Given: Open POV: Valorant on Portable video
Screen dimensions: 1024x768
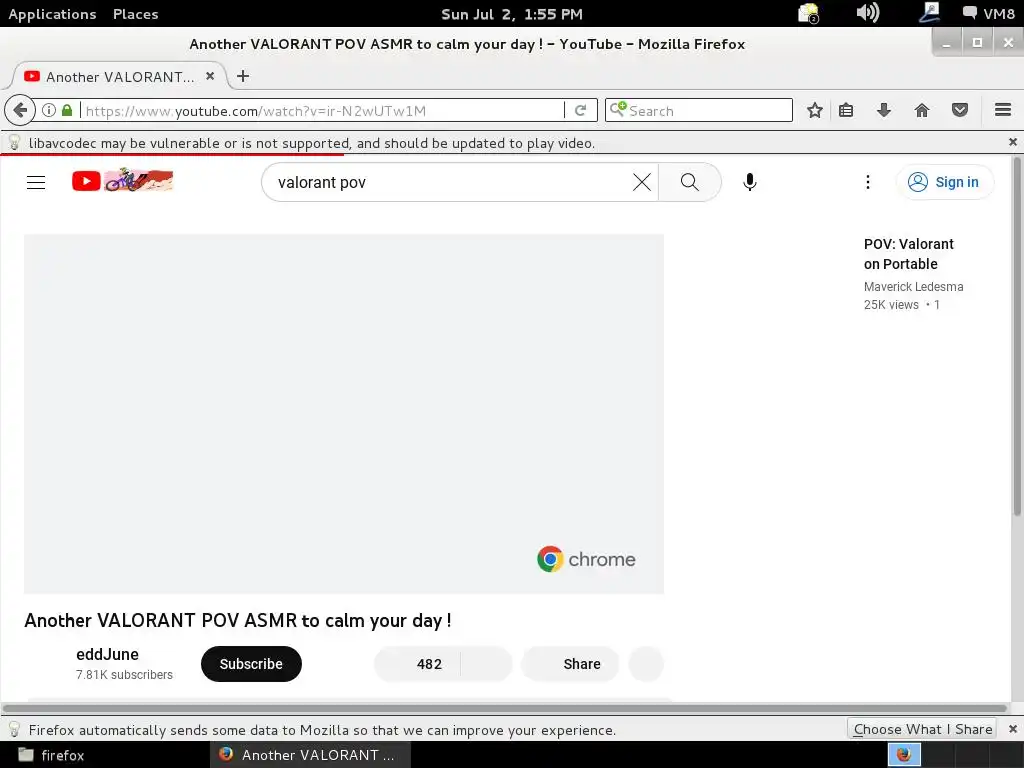Looking at the screenshot, I should pyautogui.click(x=909, y=254).
